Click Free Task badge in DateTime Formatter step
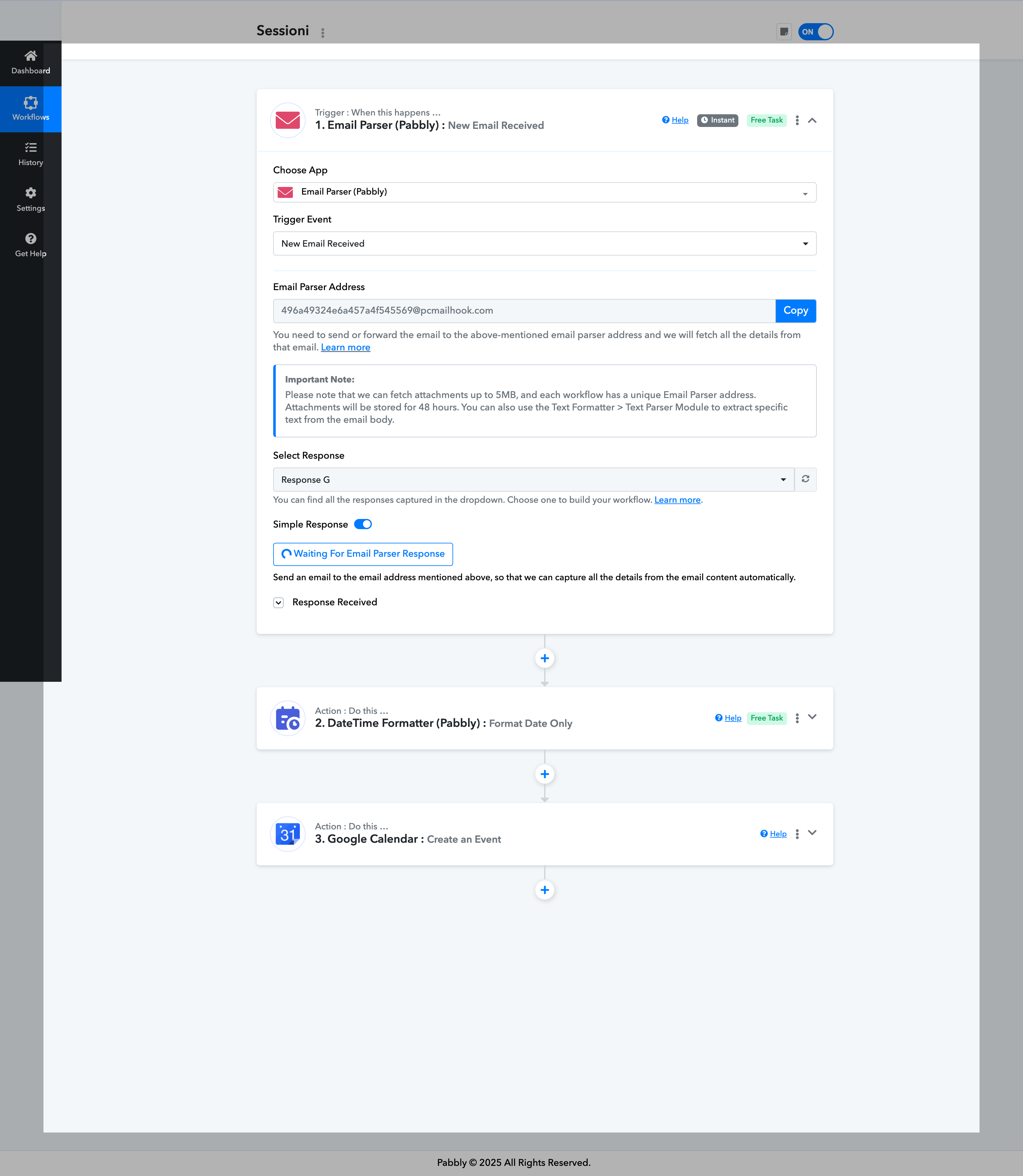This screenshot has width=1023, height=1176. tap(767, 718)
